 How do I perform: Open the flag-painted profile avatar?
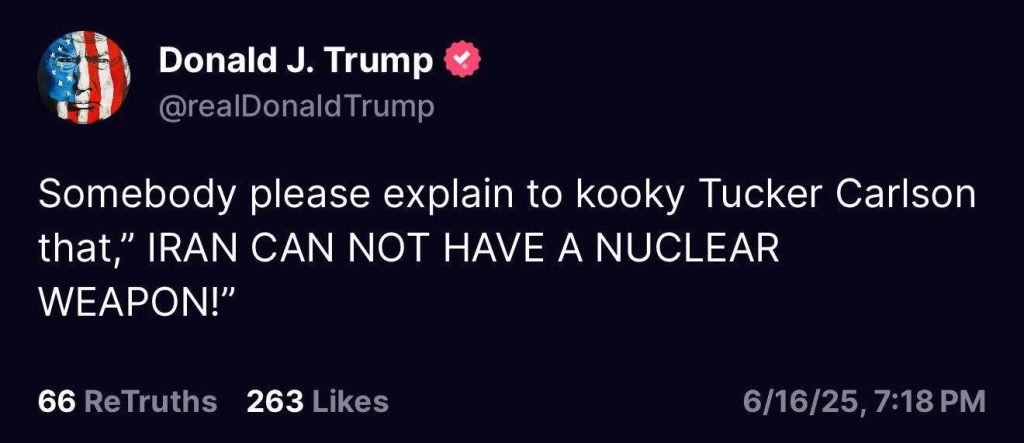coord(84,77)
